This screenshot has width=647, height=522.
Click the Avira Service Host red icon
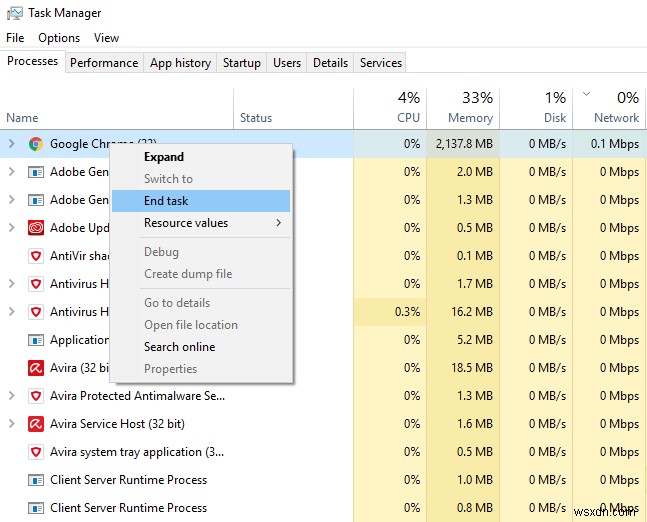(36, 424)
